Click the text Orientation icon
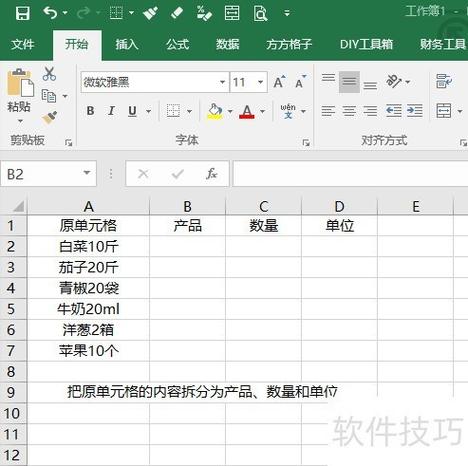Screen dimensions: 468x466 pyautogui.click(x=394, y=81)
